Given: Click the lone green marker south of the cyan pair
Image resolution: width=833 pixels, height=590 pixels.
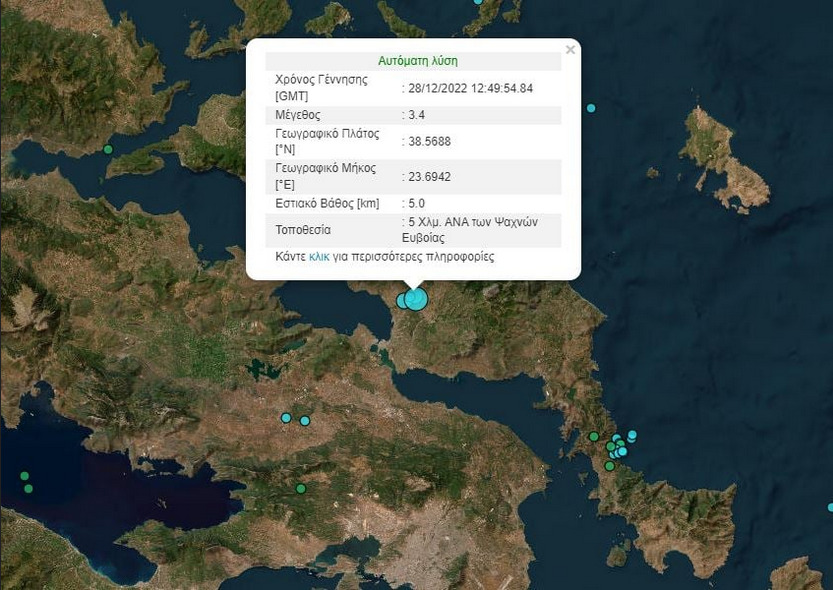Looking at the screenshot, I should click(x=300, y=488).
